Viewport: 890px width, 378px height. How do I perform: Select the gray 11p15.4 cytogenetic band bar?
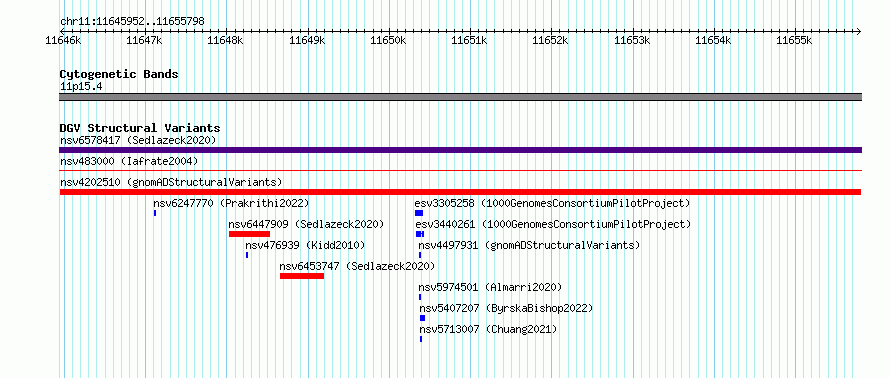tap(460, 97)
